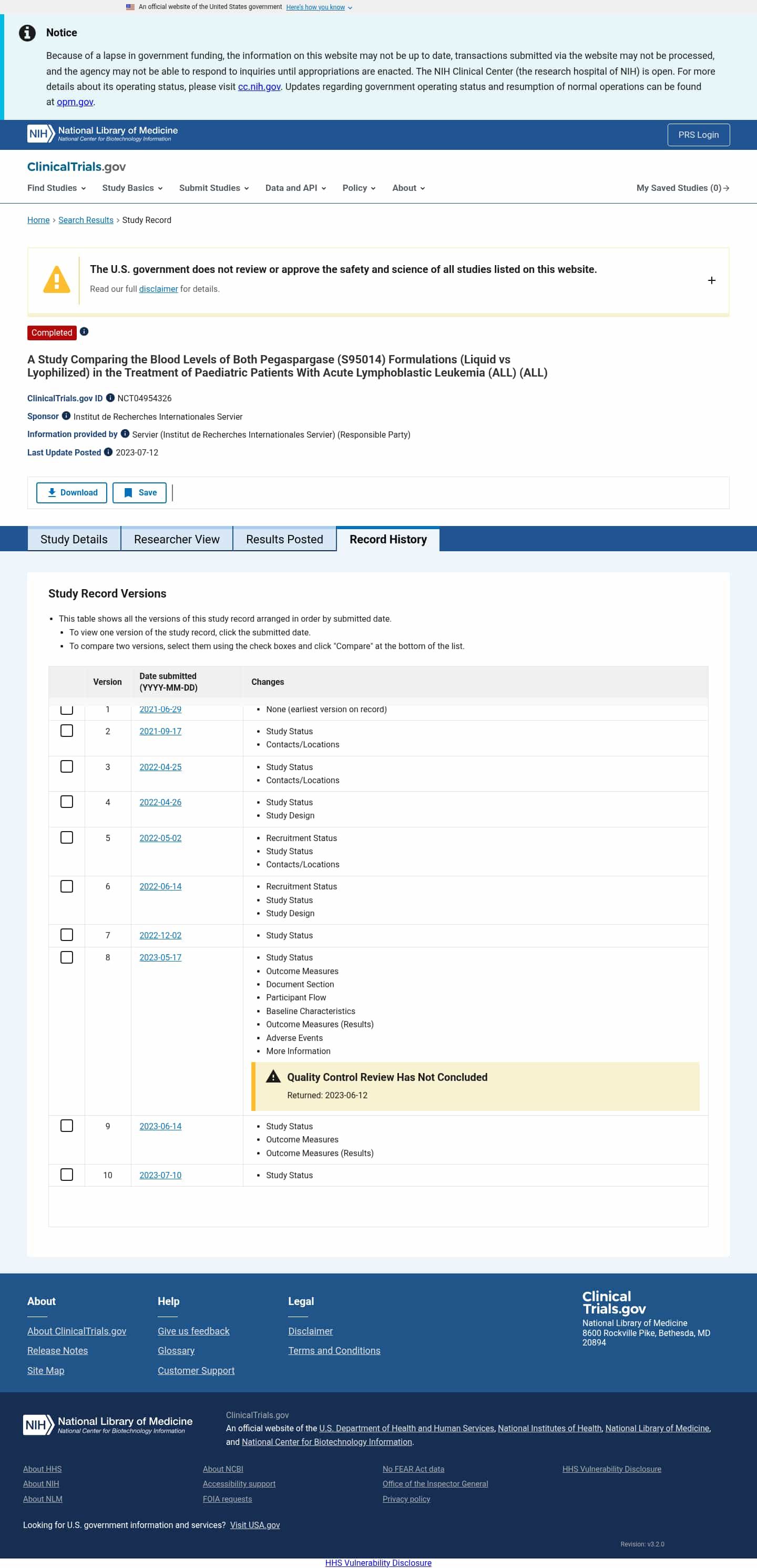The width and height of the screenshot is (757, 1568).
Task: Click the PRS Login button
Action: [699, 135]
